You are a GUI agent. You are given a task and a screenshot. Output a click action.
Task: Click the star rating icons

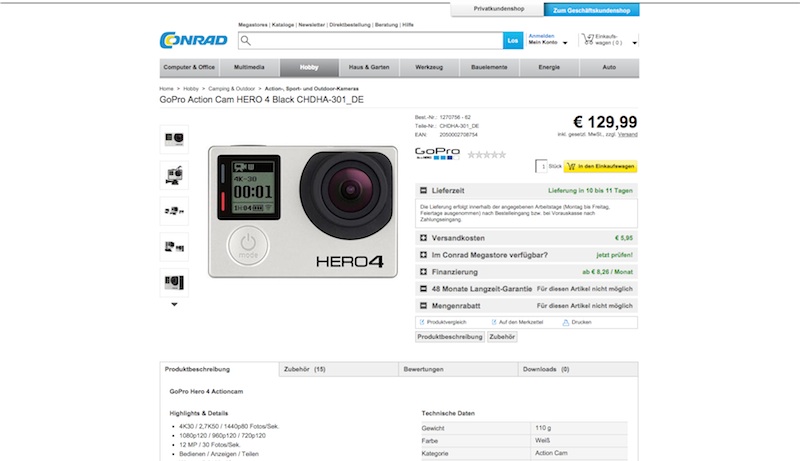click(x=487, y=155)
